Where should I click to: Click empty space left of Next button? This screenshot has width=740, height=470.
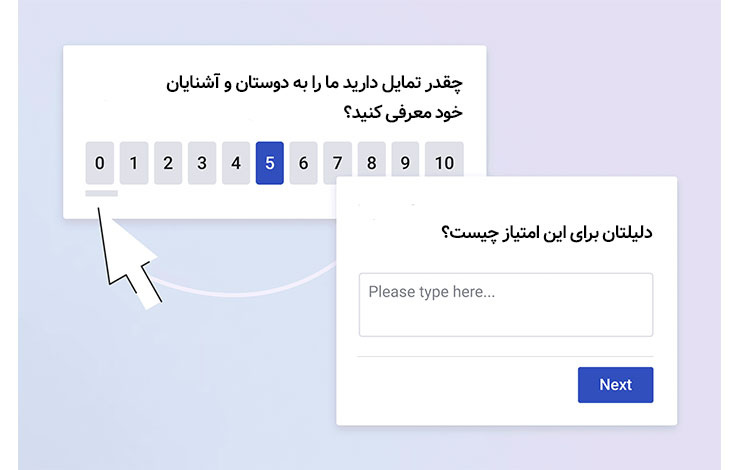[460, 385]
